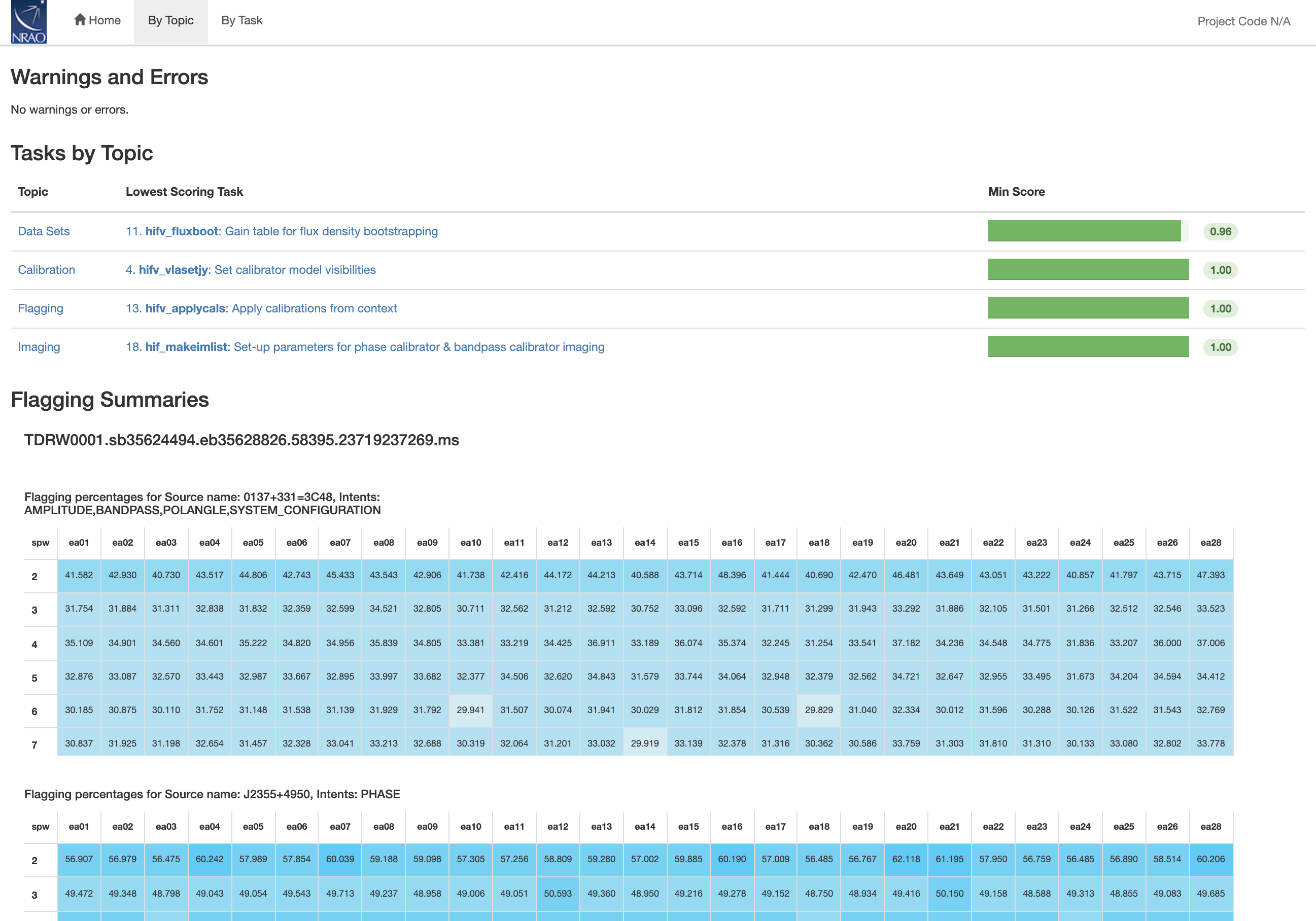Click cell 48.396 under ea16
This screenshot has width=1316, height=921.
(x=732, y=575)
